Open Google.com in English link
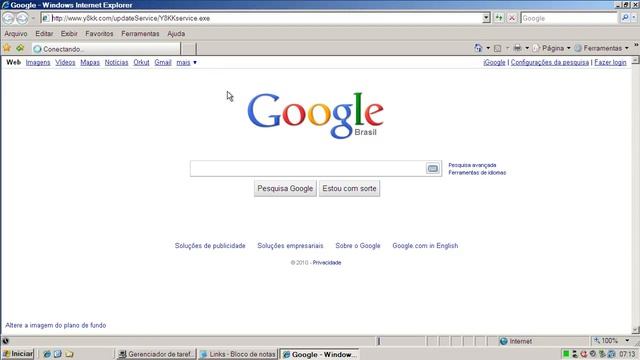The height and width of the screenshot is (360, 640). click(x=425, y=246)
